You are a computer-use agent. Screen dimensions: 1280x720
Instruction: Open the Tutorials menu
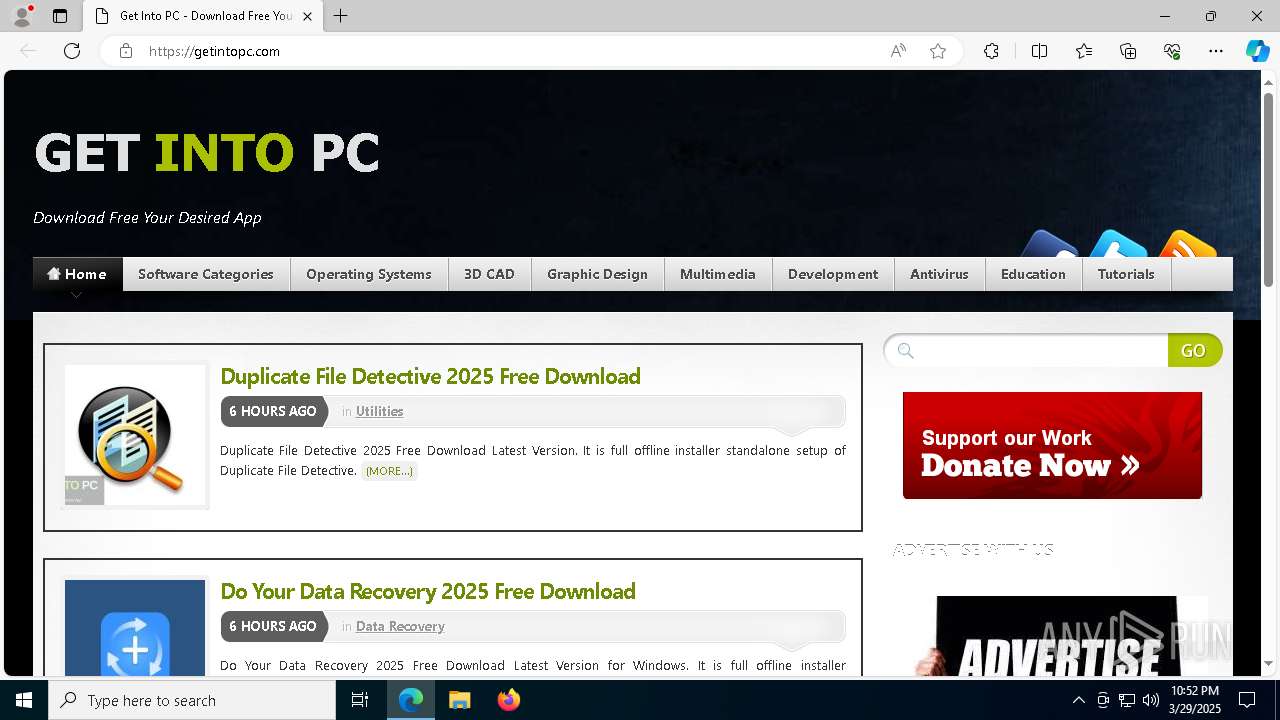click(x=1126, y=274)
